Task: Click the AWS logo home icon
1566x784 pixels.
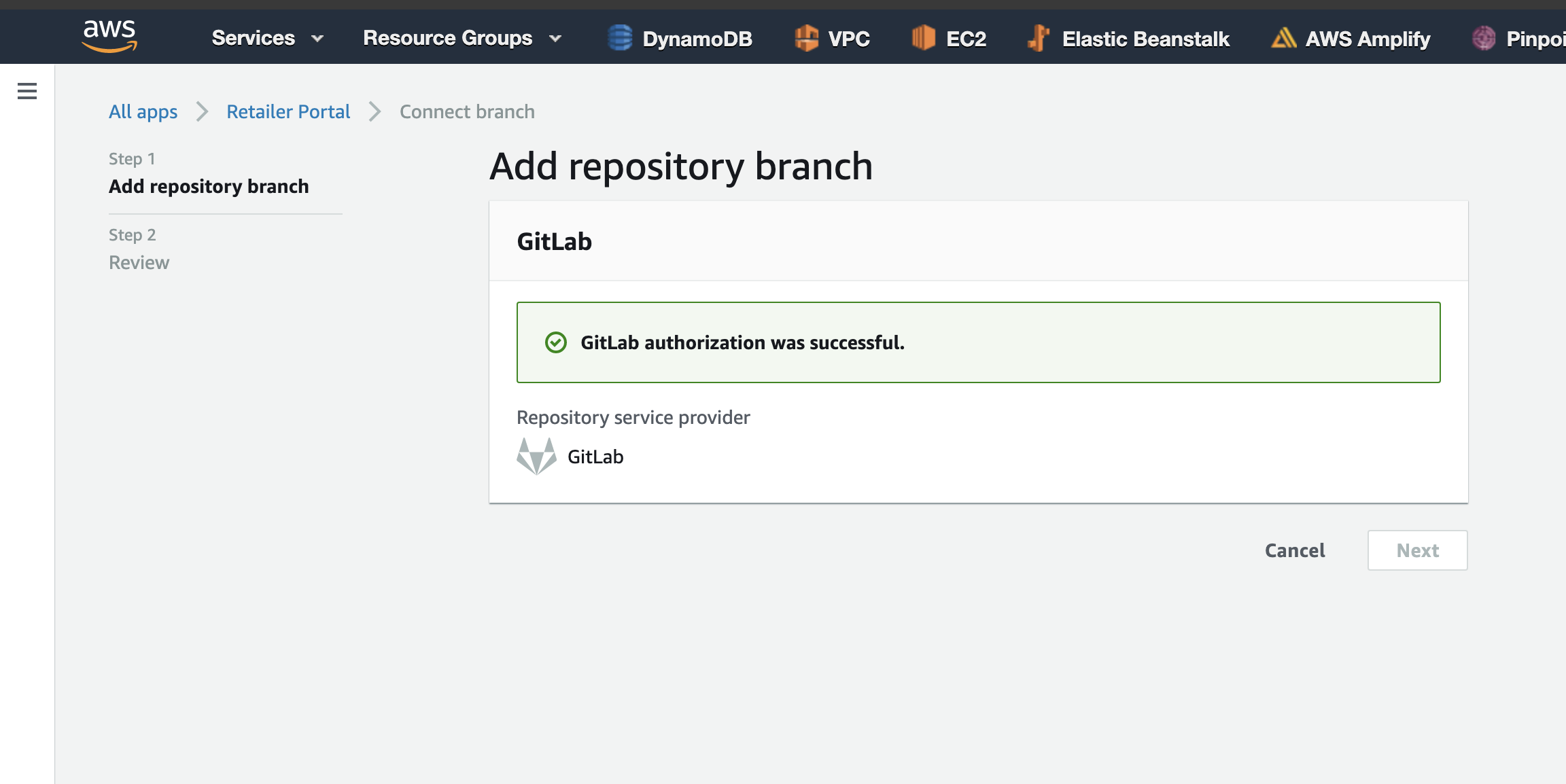Action: [109, 37]
